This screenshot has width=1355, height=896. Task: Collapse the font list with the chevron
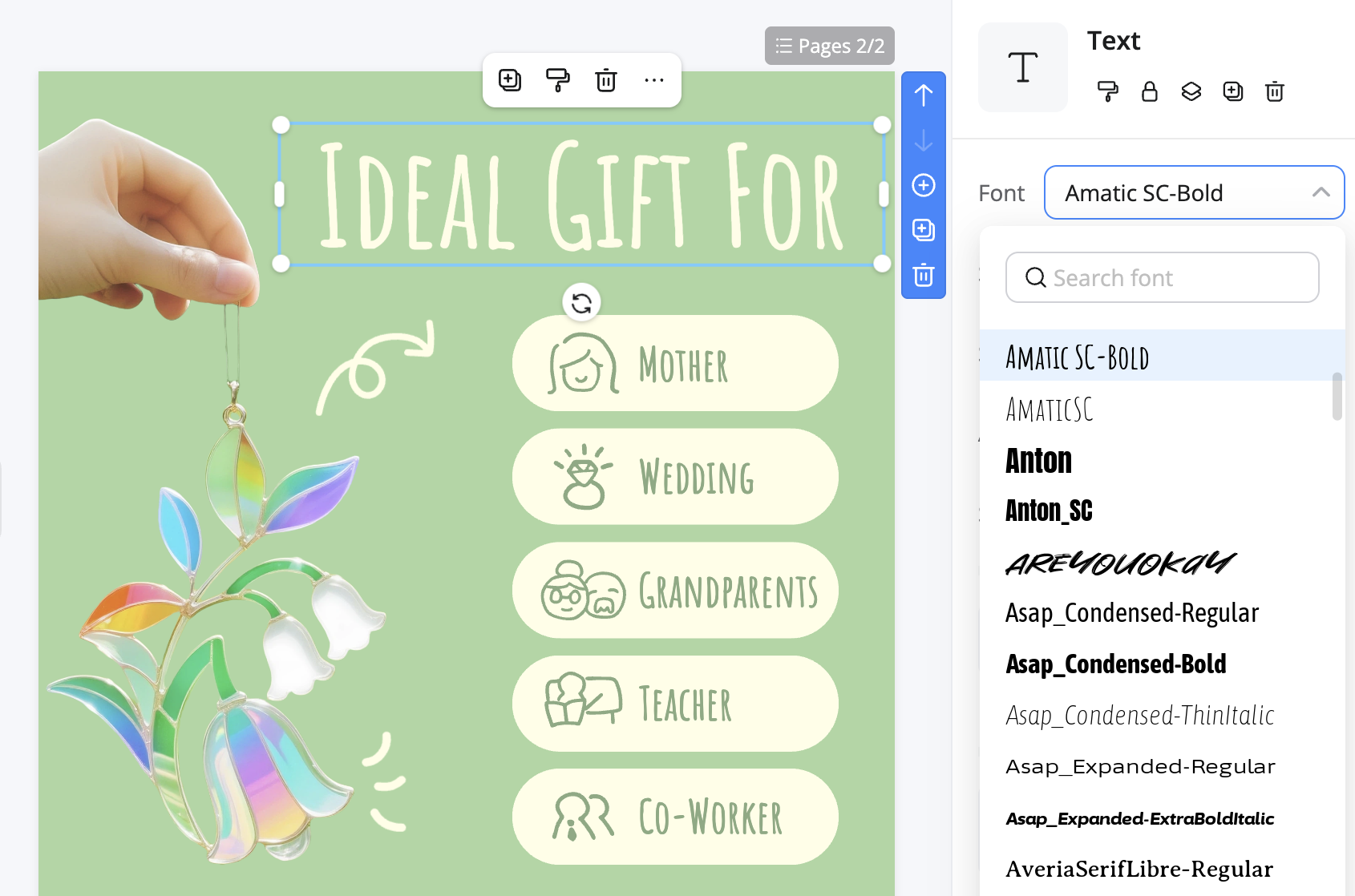(x=1320, y=192)
